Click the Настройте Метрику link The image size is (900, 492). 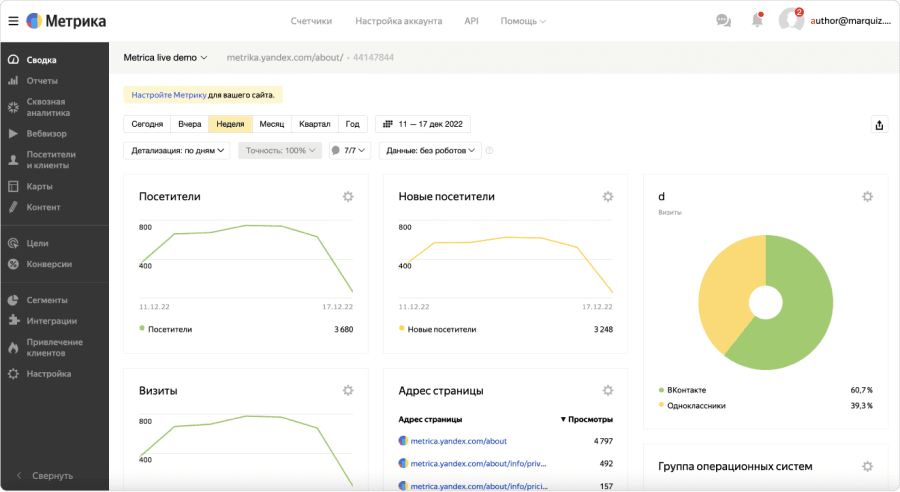(x=168, y=95)
